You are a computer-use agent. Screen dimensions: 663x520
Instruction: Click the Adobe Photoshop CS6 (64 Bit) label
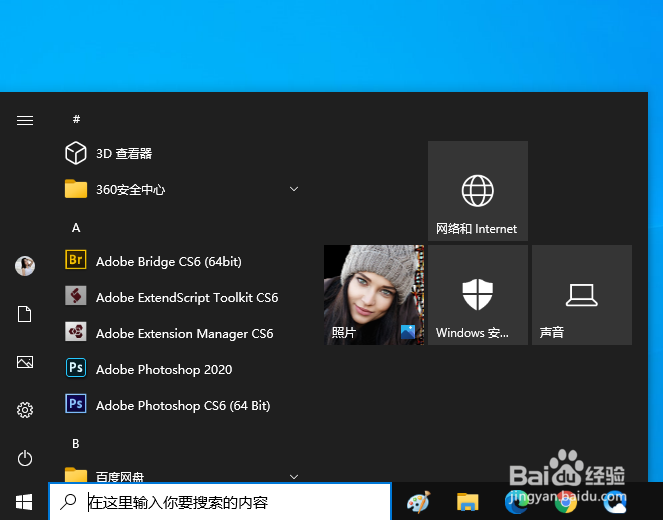coord(183,405)
